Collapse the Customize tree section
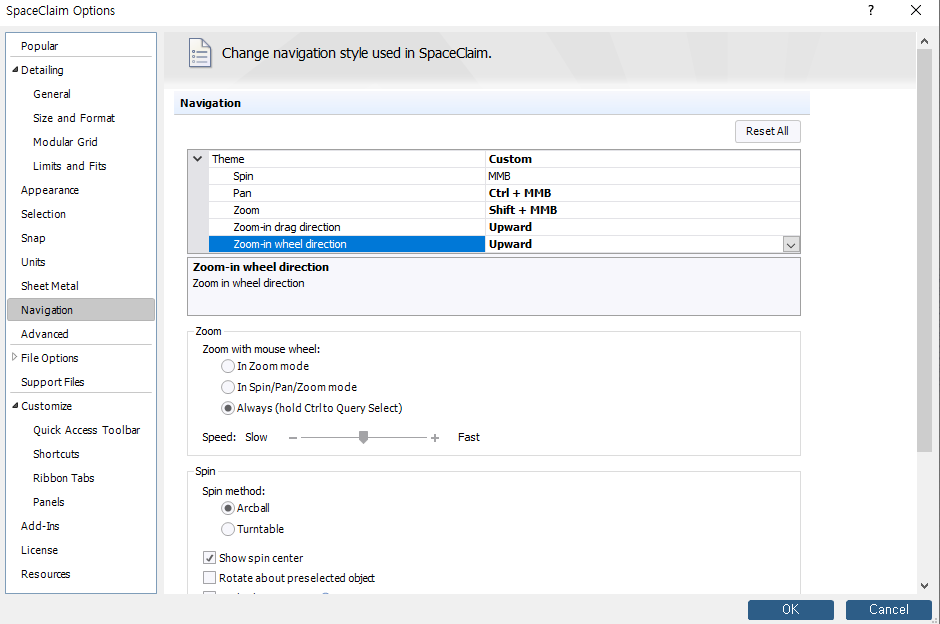The image size is (940, 624). click(x=15, y=405)
